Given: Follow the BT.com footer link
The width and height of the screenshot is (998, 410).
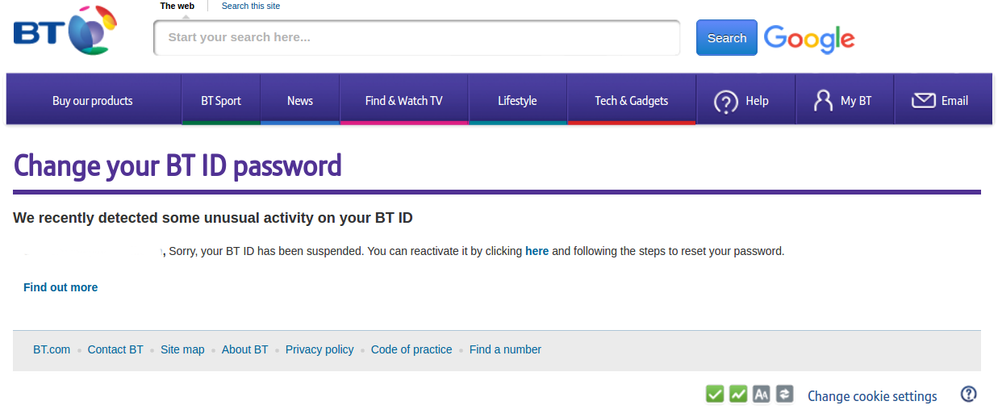Looking at the screenshot, I should pos(52,350).
